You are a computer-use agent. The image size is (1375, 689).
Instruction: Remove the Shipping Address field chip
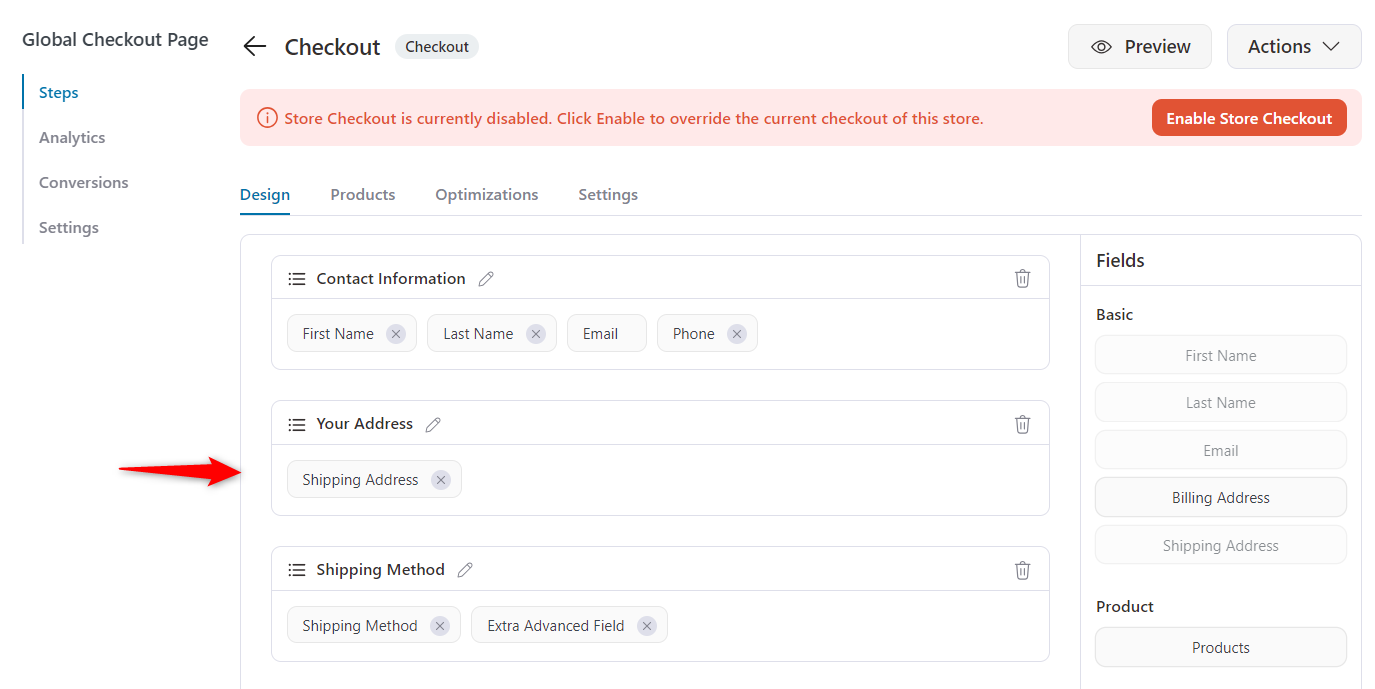441,480
